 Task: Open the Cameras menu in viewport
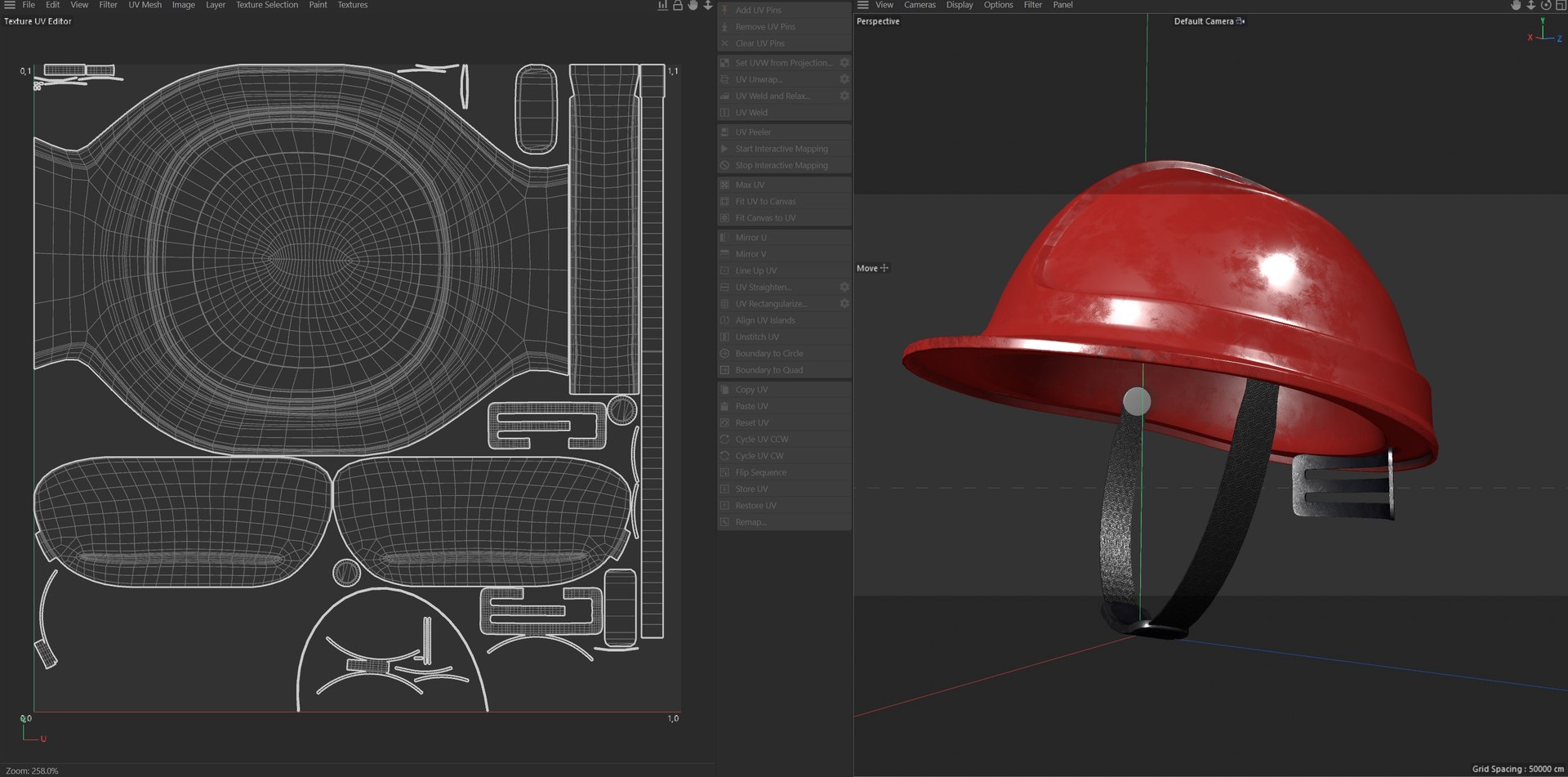(x=920, y=5)
